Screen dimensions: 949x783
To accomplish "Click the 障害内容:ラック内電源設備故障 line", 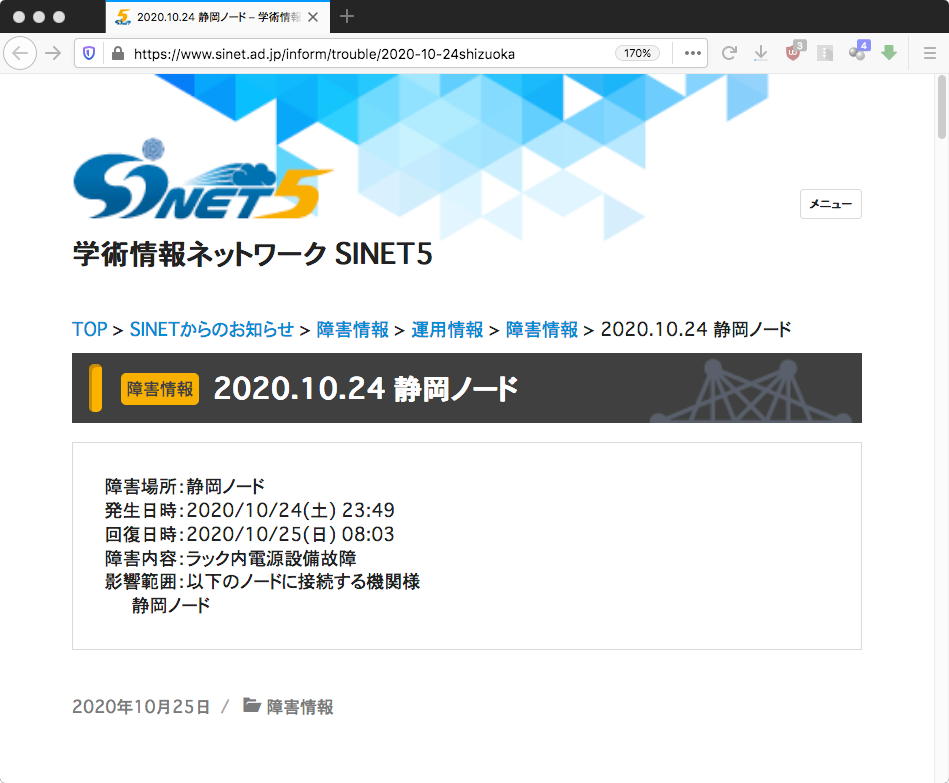I will pos(231,558).
